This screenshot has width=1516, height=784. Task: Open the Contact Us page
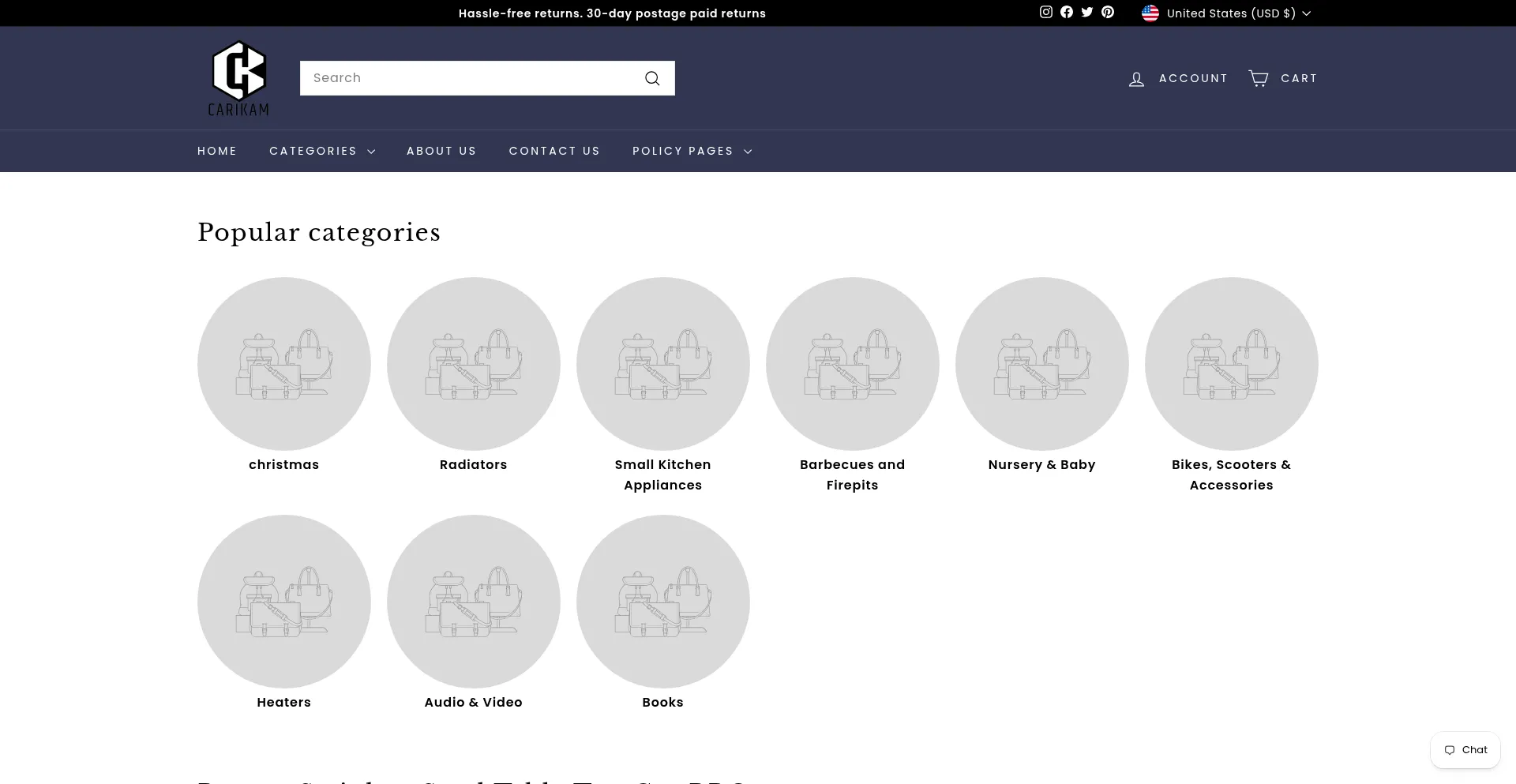[x=554, y=151]
